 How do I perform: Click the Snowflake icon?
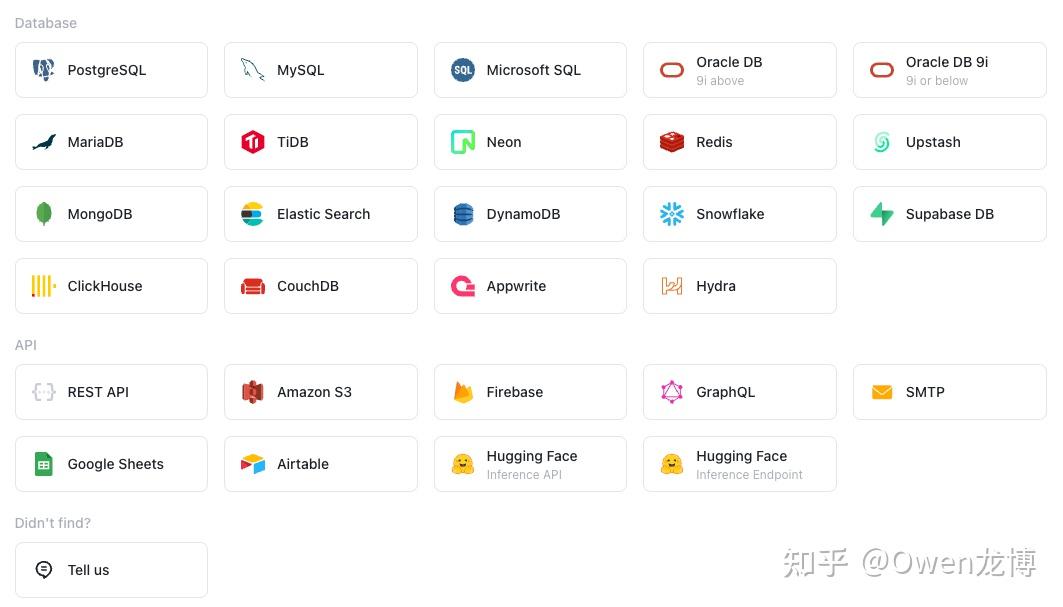672,214
